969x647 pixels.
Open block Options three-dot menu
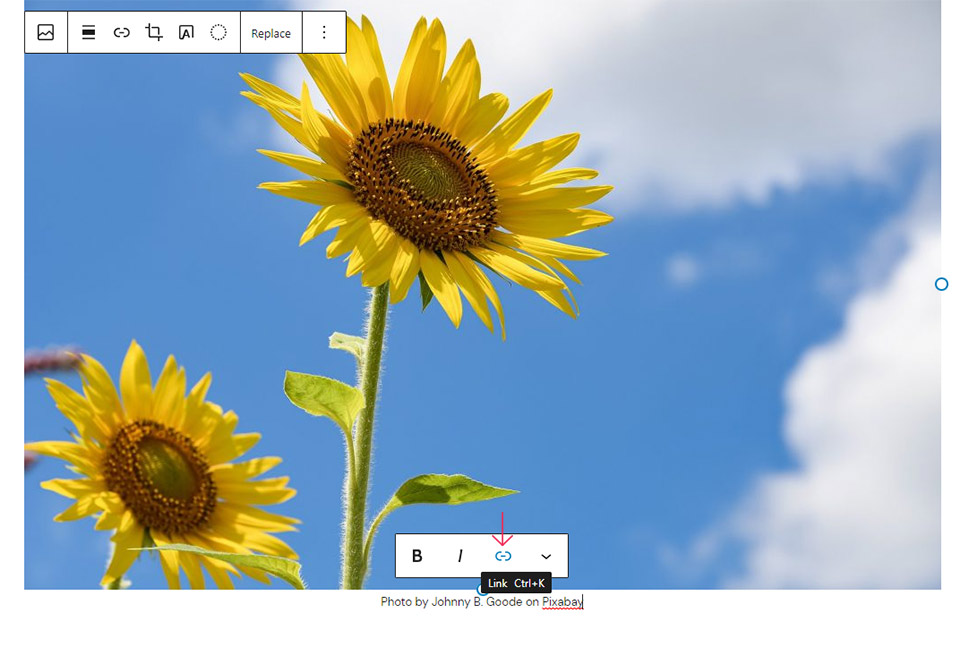point(324,32)
